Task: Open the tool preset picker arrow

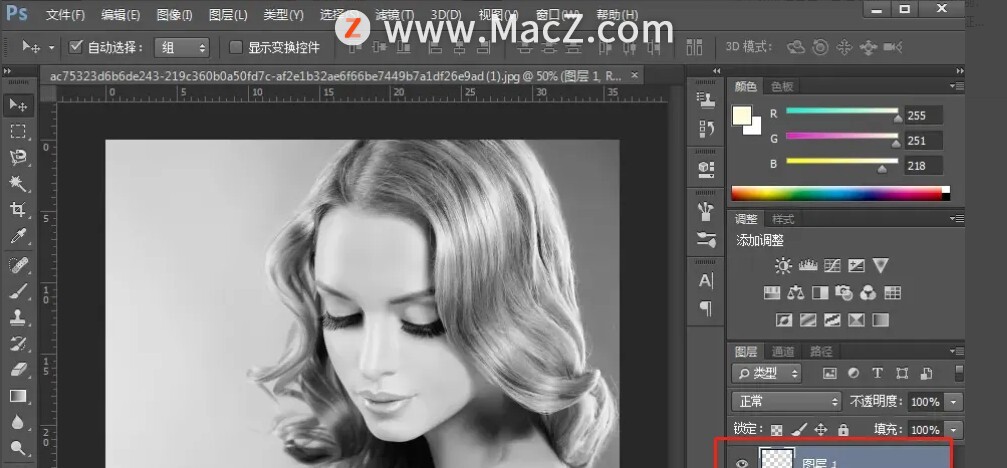Action: pyautogui.click(x=51, y=47)
